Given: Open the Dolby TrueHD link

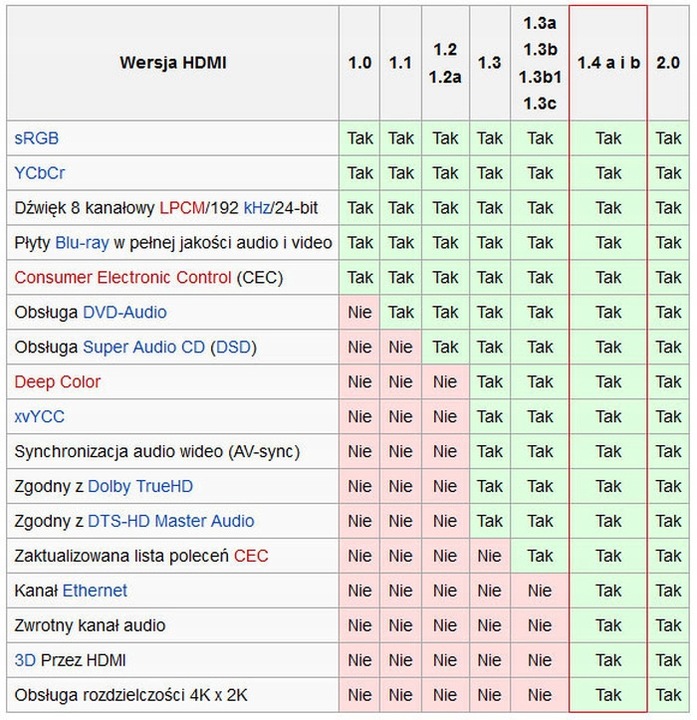Looking at the screenshot, I should pyautogui.click(x=141, y=486).
